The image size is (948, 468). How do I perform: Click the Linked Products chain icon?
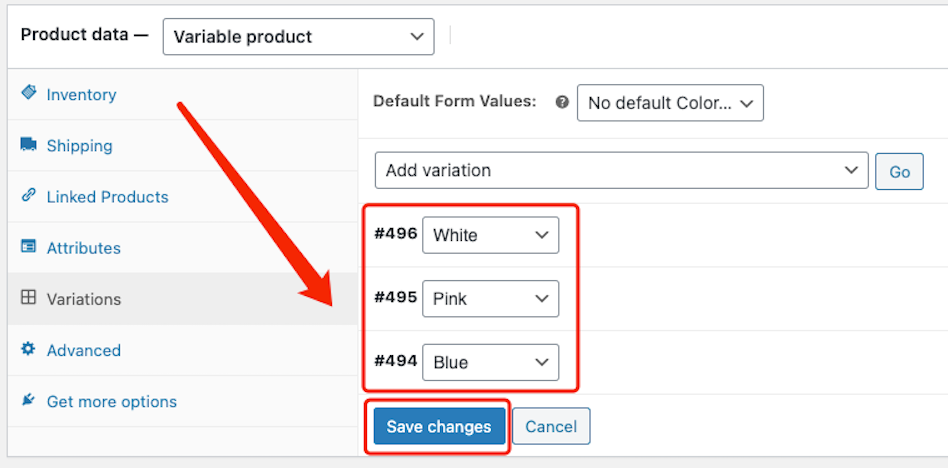click(28, 196)
